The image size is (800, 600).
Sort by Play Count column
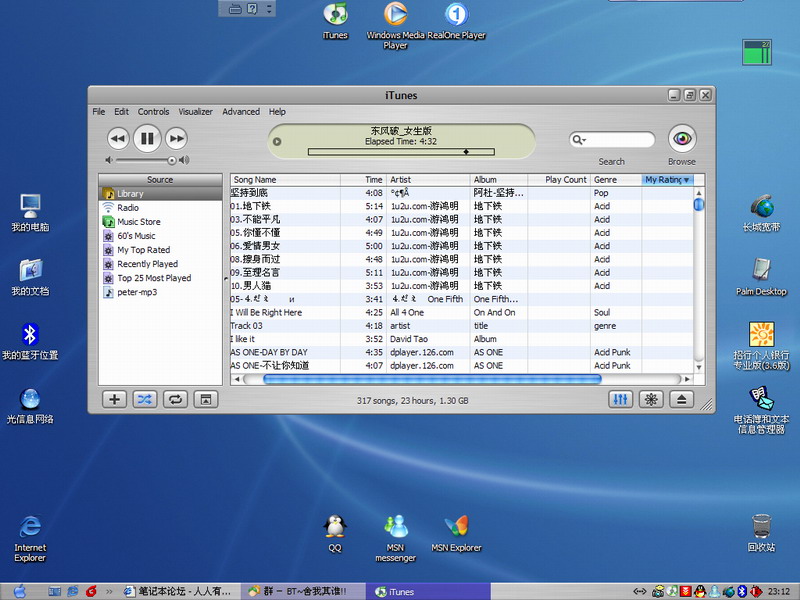(x=559, y=180)
